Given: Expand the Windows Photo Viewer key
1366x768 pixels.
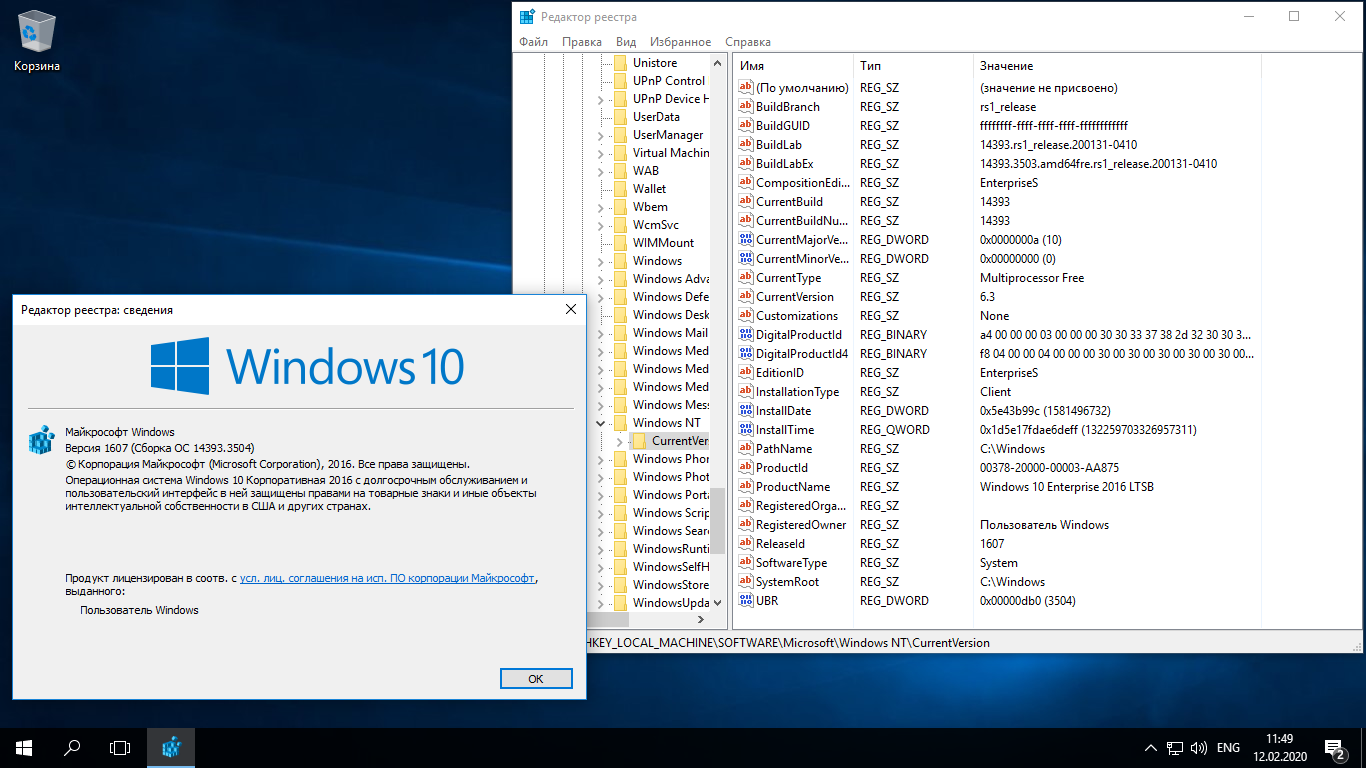Looking at the screenshot, I should (601, 477).
